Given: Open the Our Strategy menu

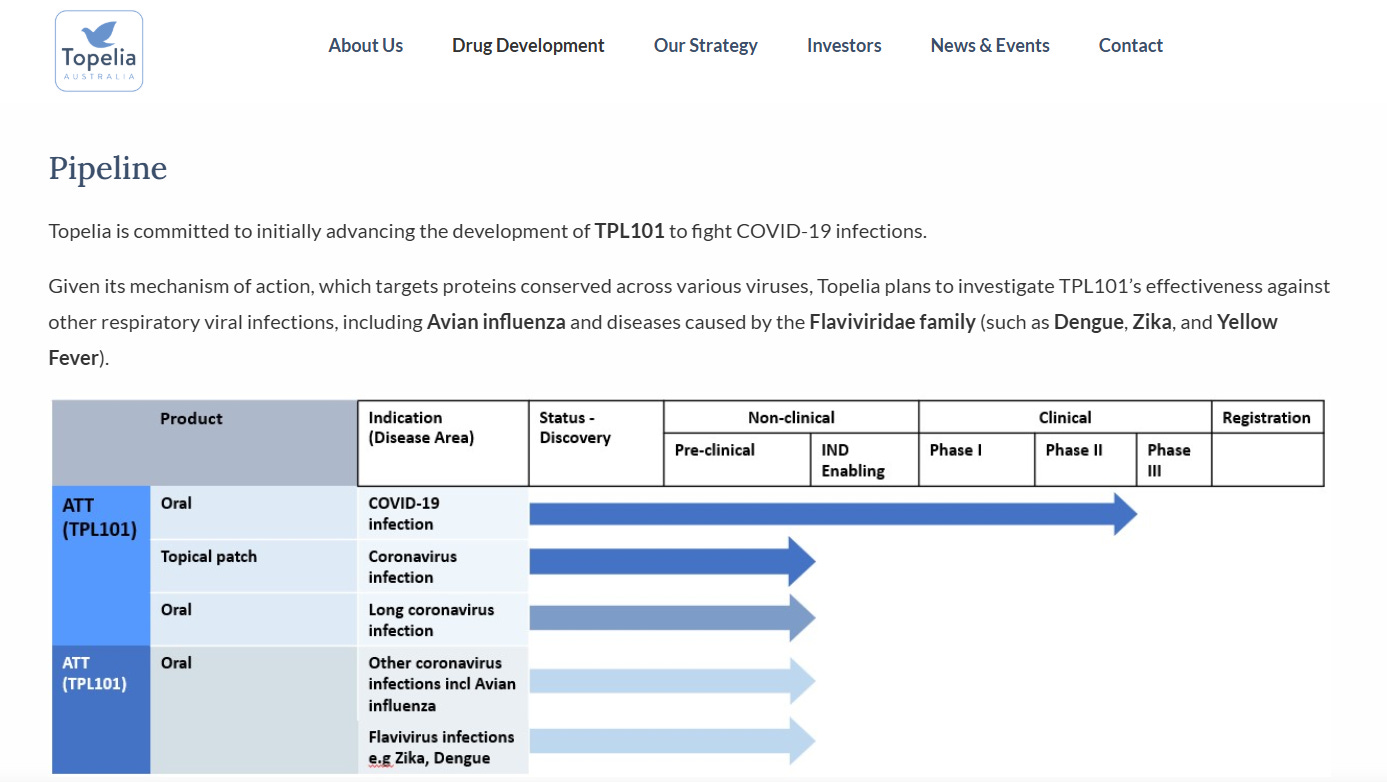Looking at the screenshot, I should click(x=706, y=46).
